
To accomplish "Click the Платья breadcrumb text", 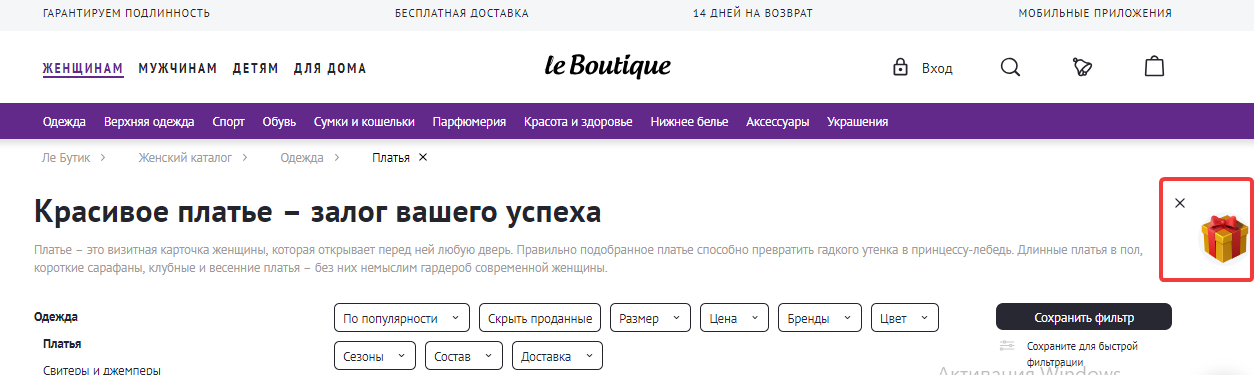I will [x=391, y=158].
